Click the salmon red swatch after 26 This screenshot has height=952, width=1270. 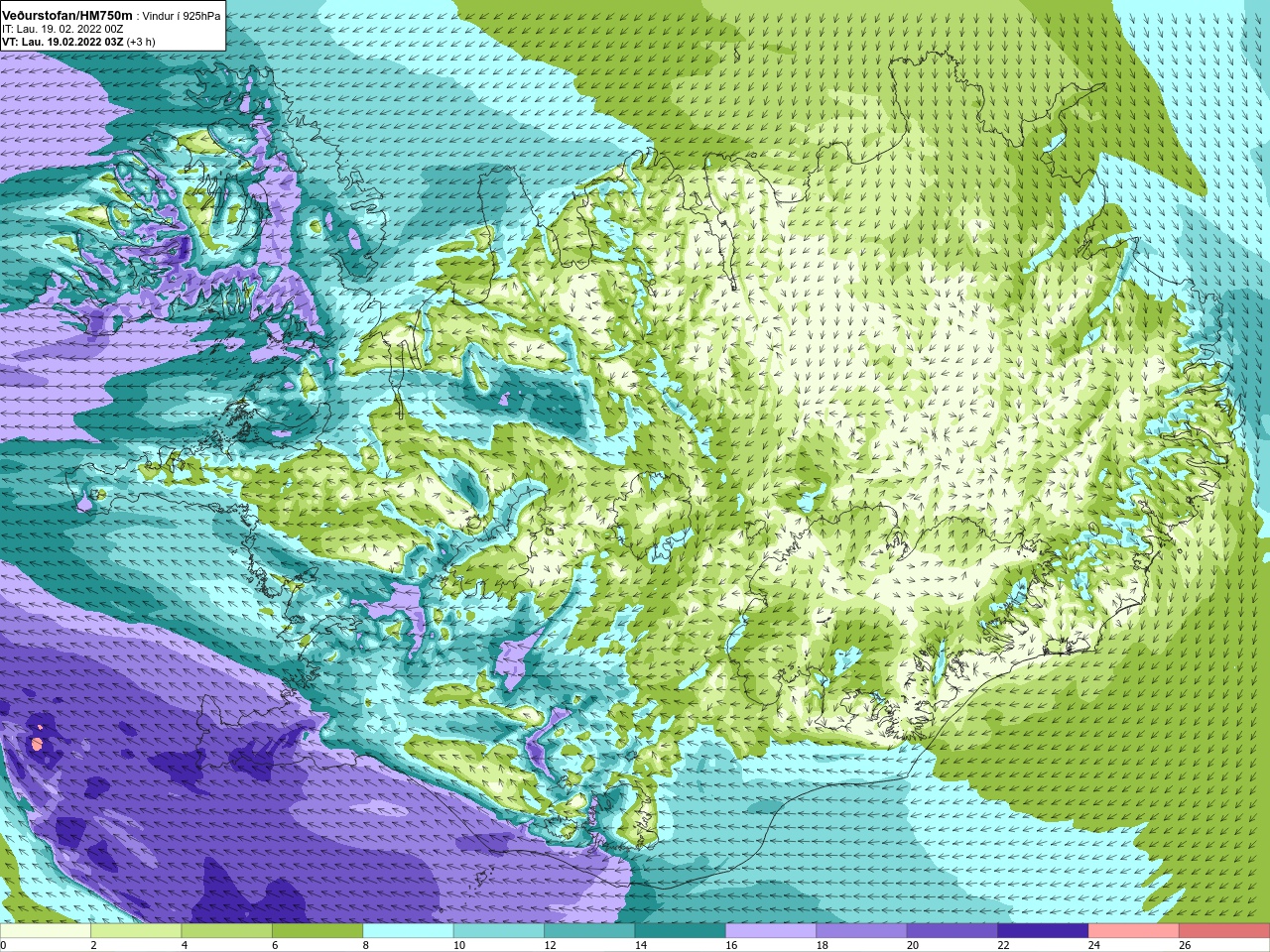point(1223,931)
